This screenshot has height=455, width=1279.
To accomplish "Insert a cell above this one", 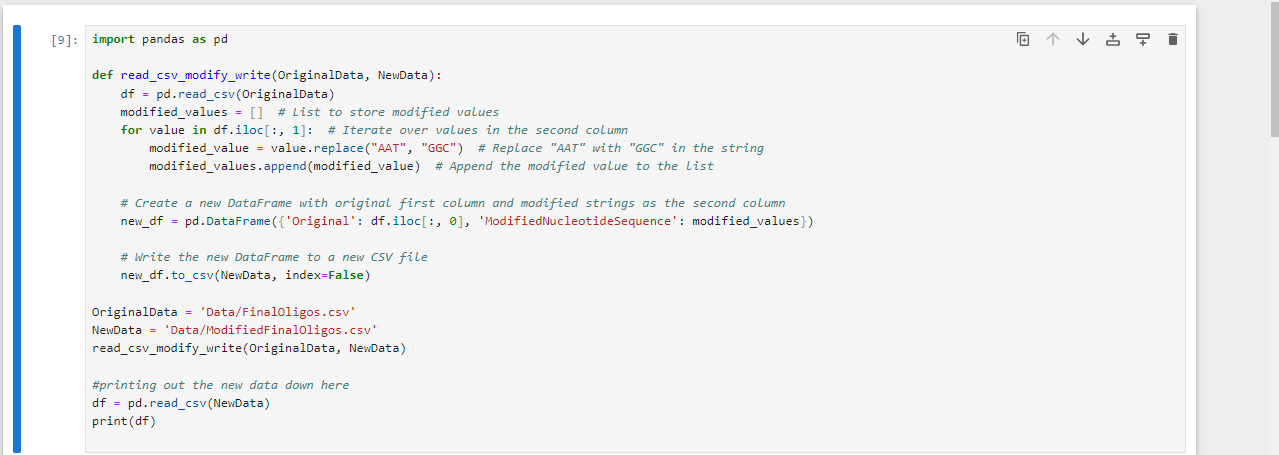I will (1113, 40).
